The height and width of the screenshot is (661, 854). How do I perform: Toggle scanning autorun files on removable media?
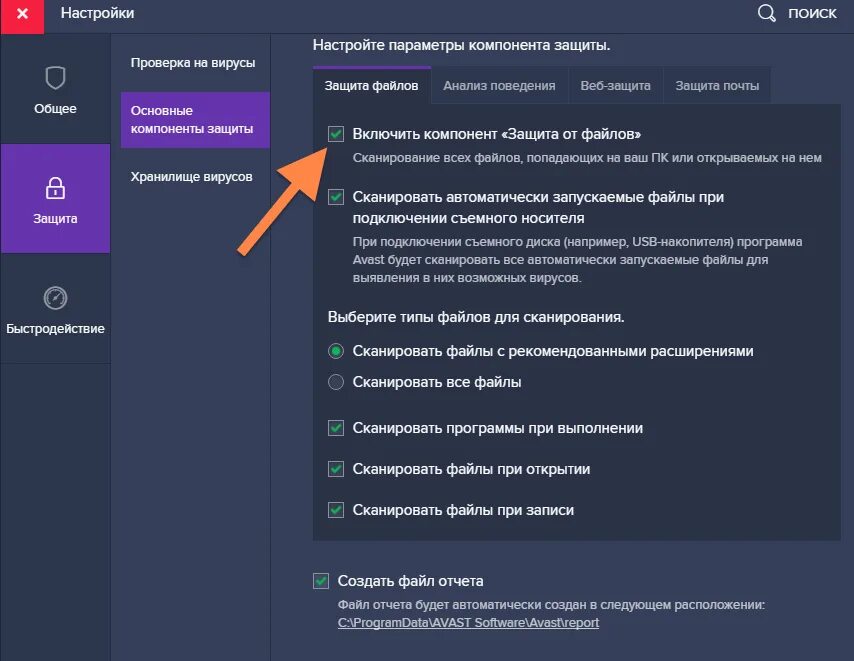click(x=336, y=197)
